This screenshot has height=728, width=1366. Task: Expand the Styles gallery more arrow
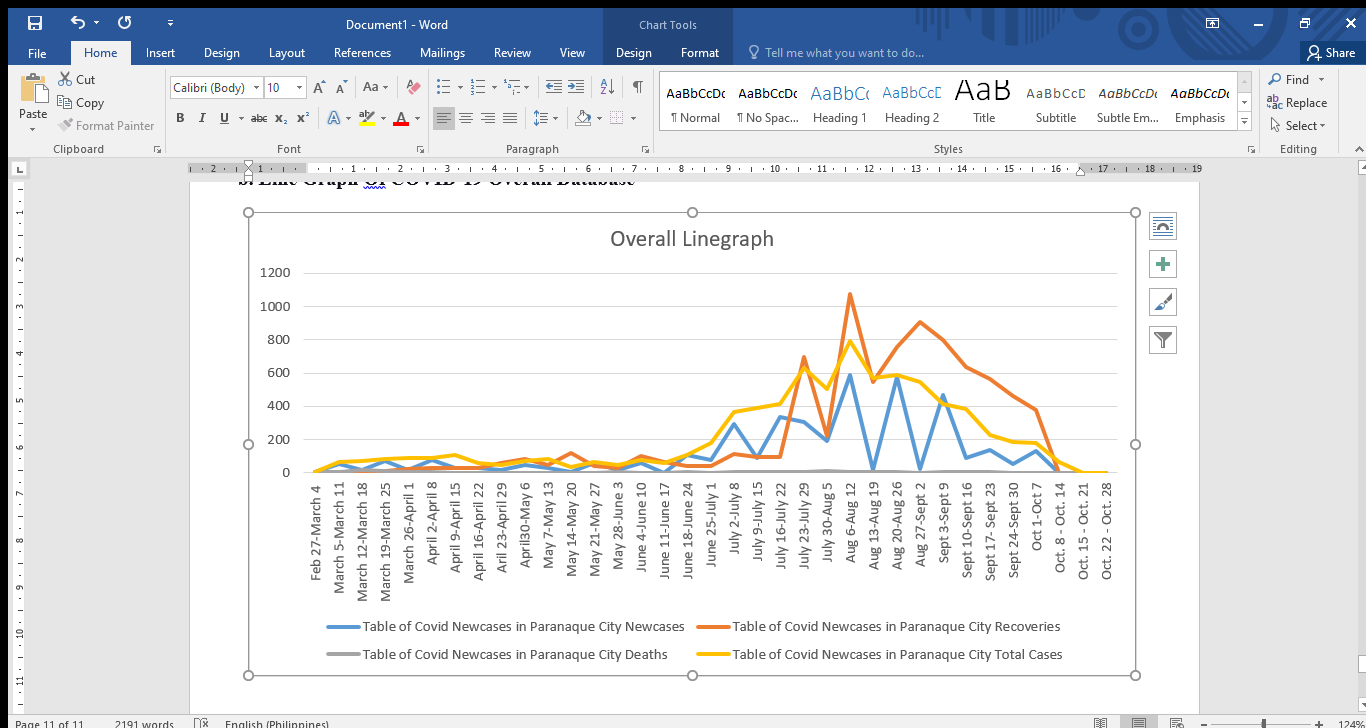tap(1245, 121)
